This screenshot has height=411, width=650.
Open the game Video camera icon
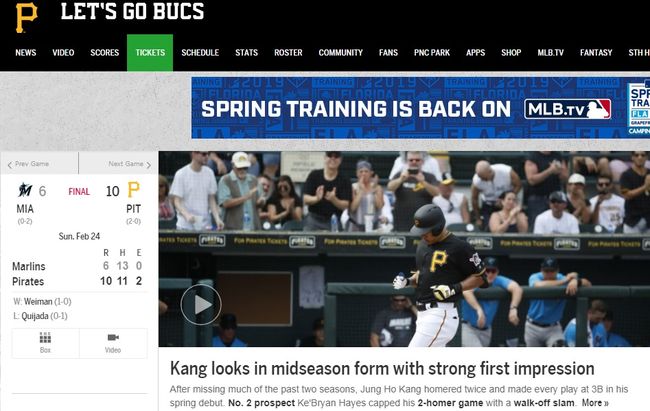click(113, 337)
